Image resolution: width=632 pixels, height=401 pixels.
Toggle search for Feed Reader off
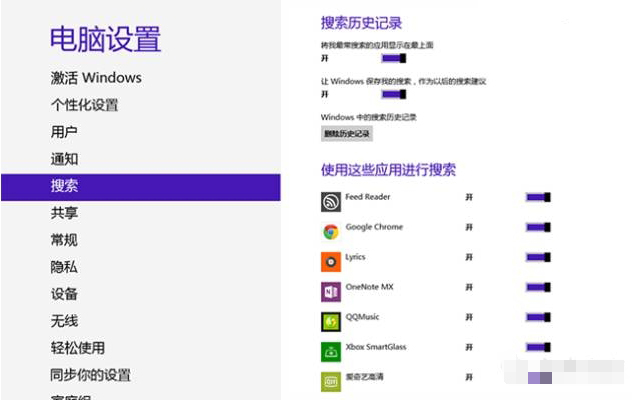[x=538, y=197]
